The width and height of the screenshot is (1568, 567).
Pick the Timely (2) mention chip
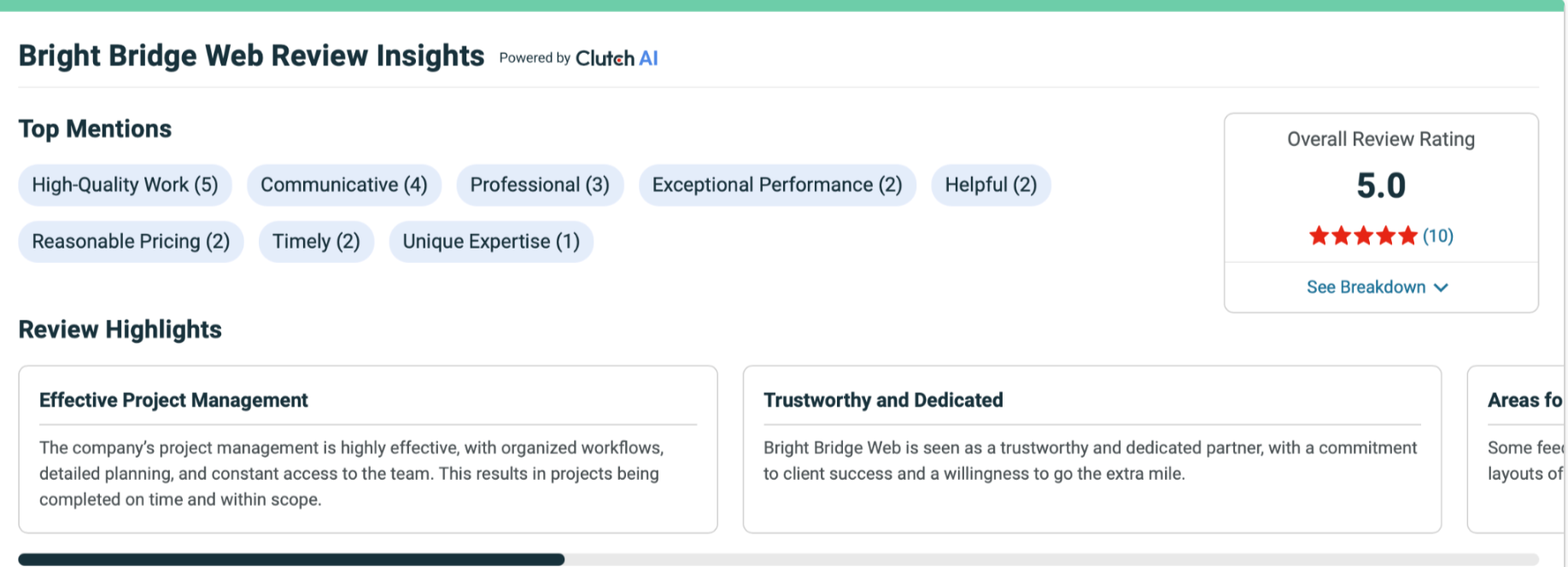[316, 242]
